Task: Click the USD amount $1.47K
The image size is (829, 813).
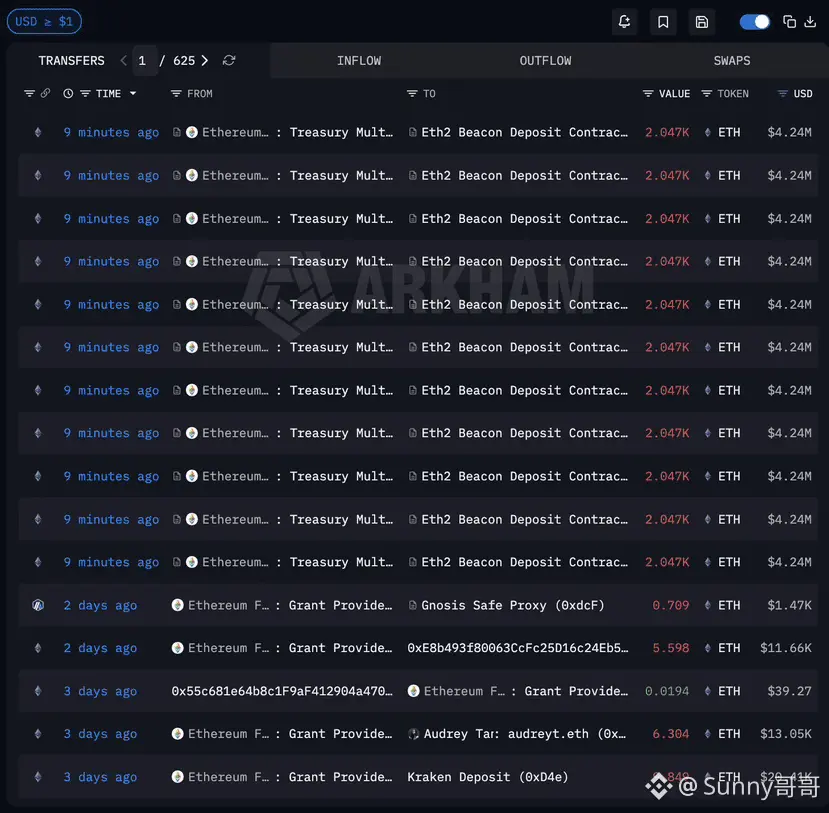Action: [x=789, y=605]
